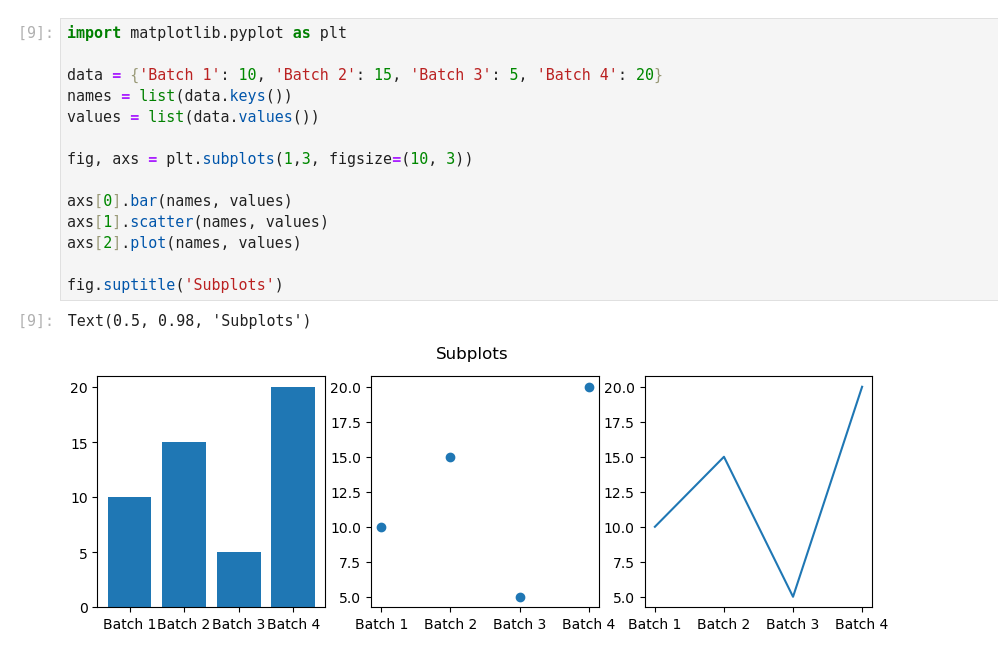Click the data dictionary definition line
Viewport: 998px width, 655px height.
(364, 75)
